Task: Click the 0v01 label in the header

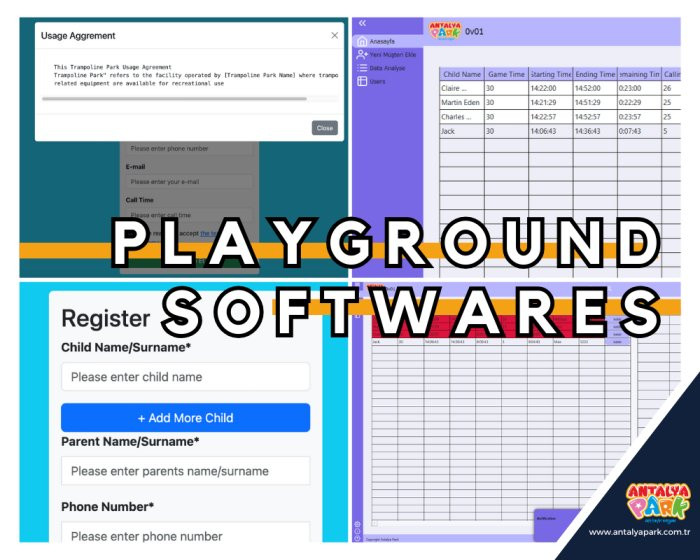Action: pyautogui.click(x=474, y=32)
